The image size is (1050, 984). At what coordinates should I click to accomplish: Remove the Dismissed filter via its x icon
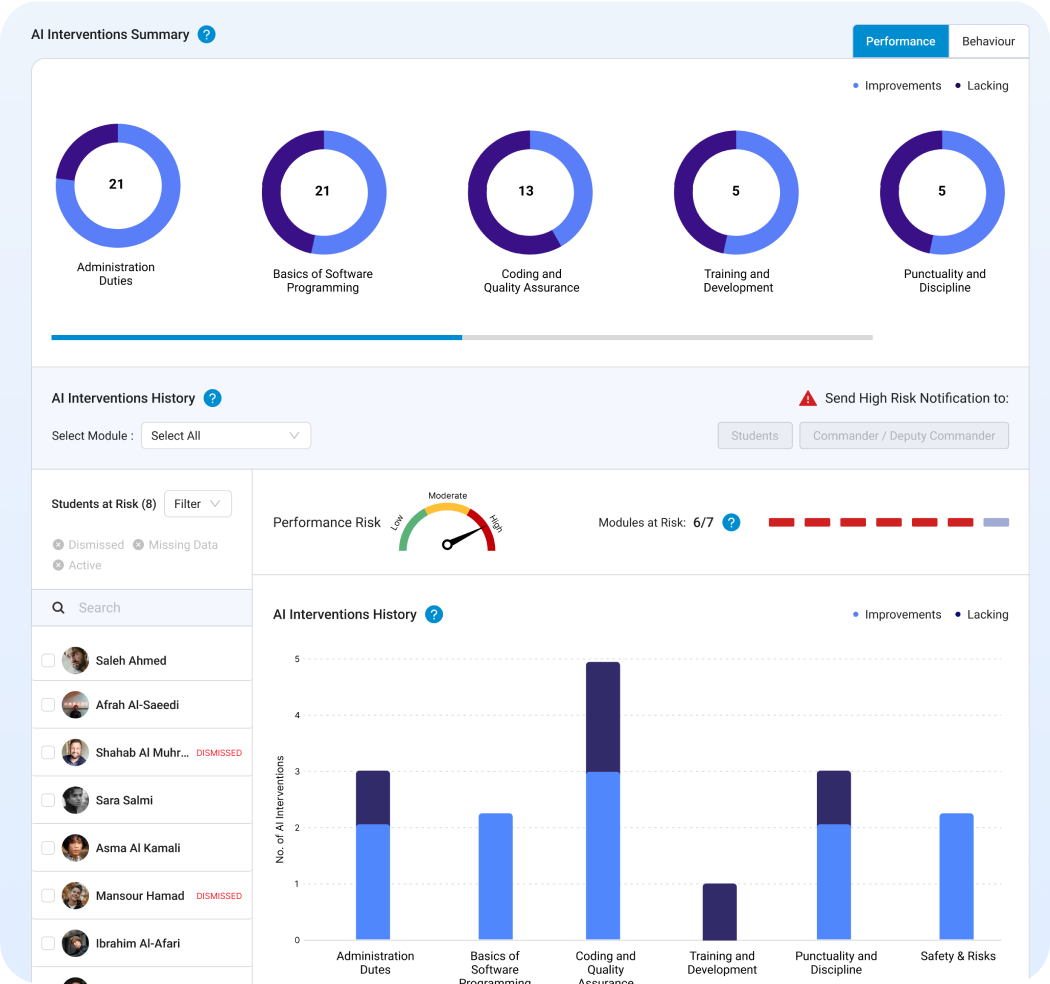58,545
